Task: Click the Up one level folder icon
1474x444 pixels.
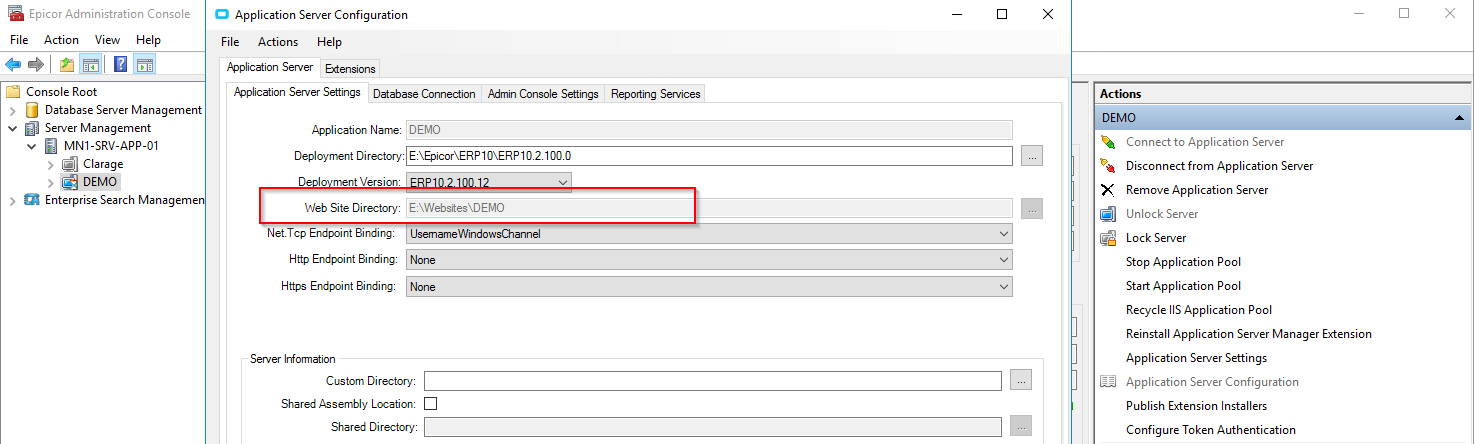Action: (x=67, y=65)
